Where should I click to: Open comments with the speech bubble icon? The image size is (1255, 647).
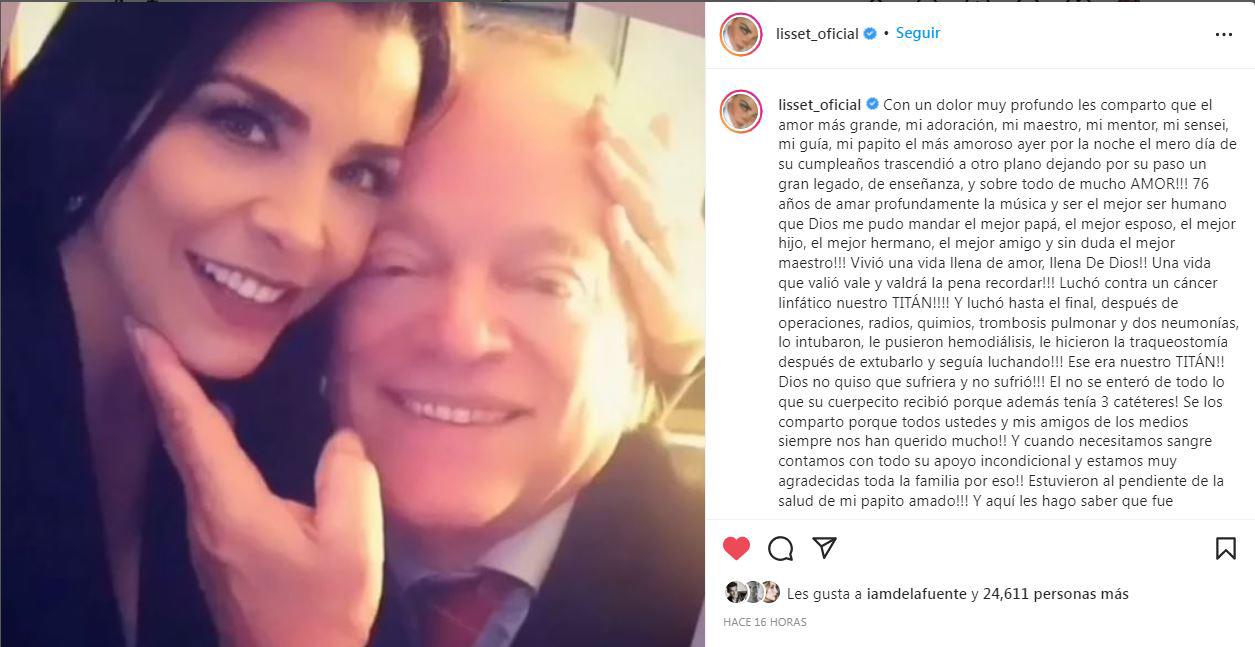[781, 548]
